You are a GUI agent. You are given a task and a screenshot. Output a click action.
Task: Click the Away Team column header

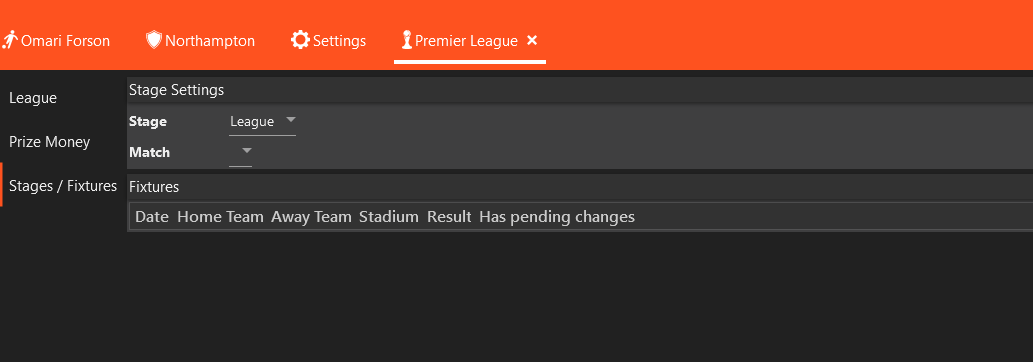point(312,216)
